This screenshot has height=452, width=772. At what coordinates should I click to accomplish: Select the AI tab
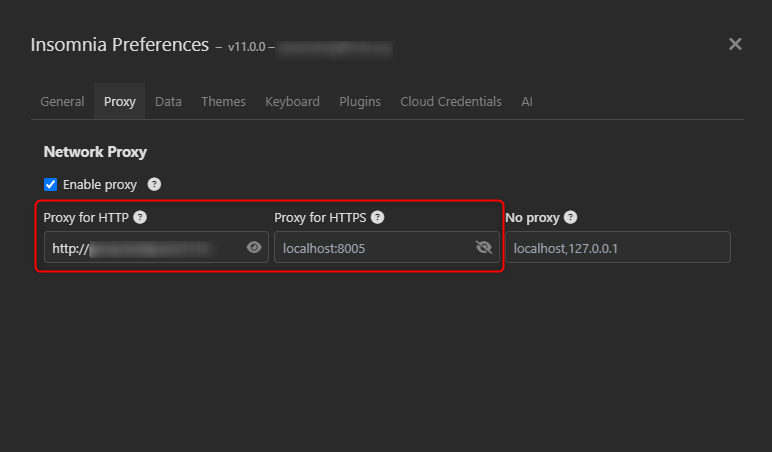[x=527, y=101]
